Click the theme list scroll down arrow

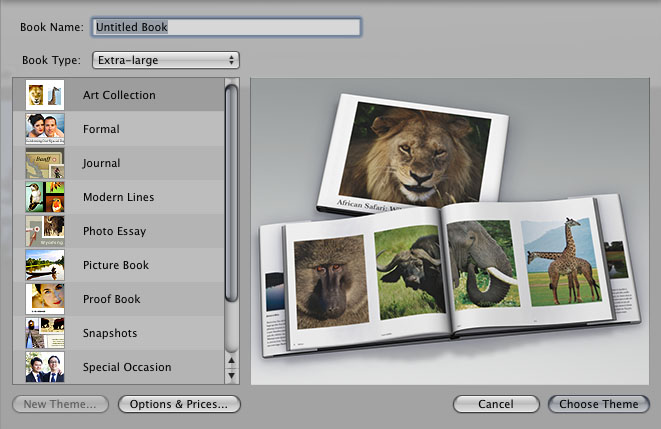pos(231,375)
